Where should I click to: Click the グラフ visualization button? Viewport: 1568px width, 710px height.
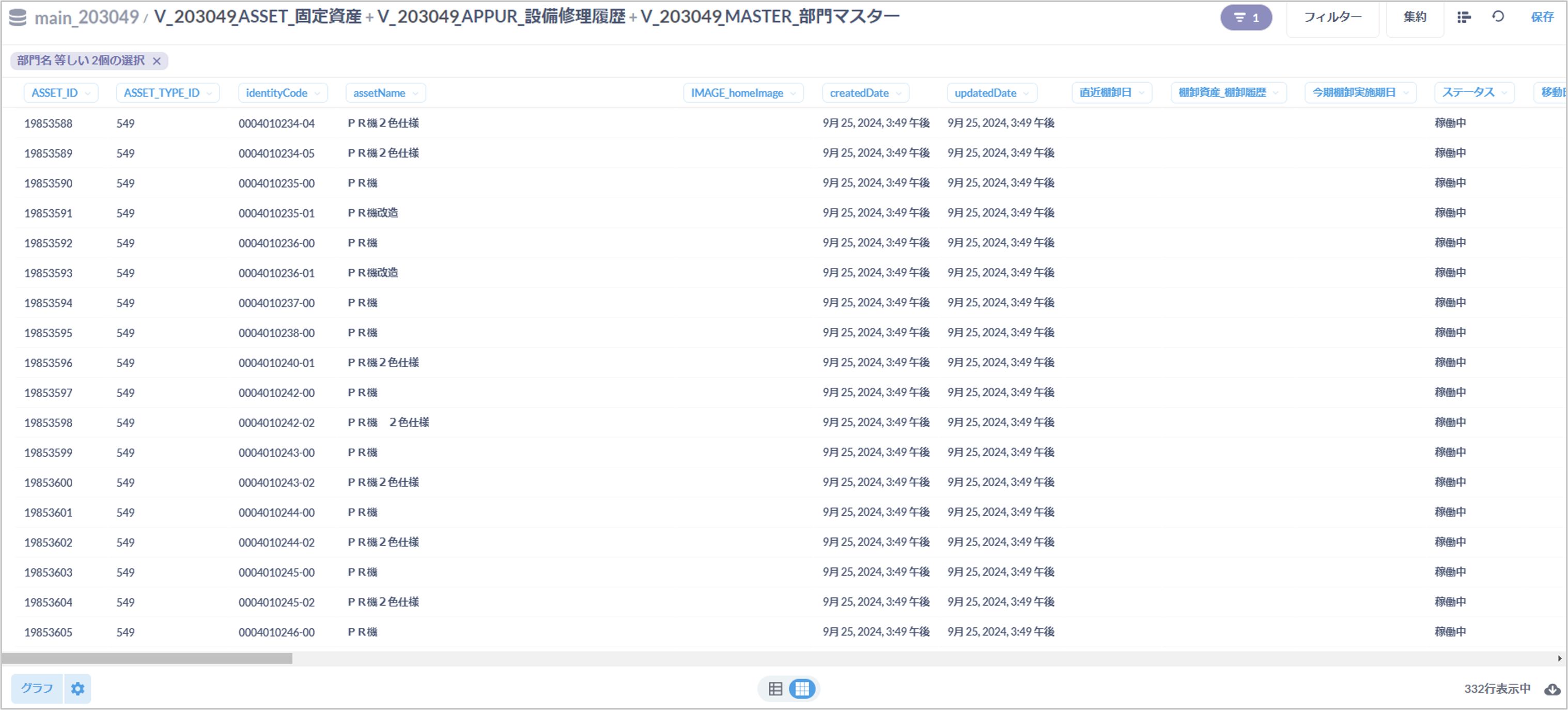pyautogui.click(x=37, y=689)
